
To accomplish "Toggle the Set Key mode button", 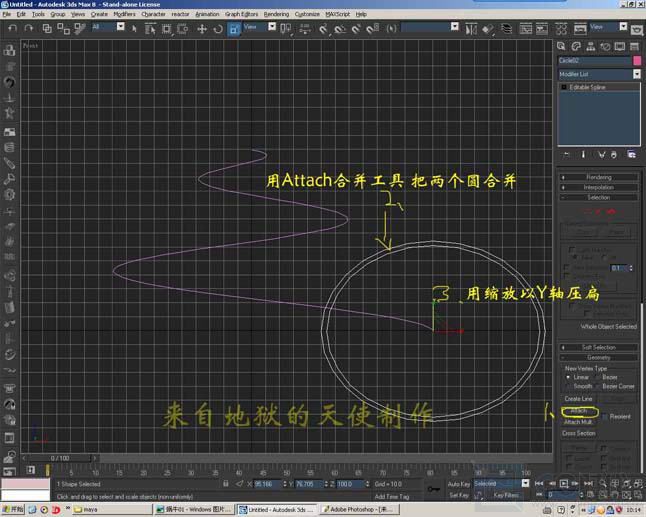I will pos(459,495).
